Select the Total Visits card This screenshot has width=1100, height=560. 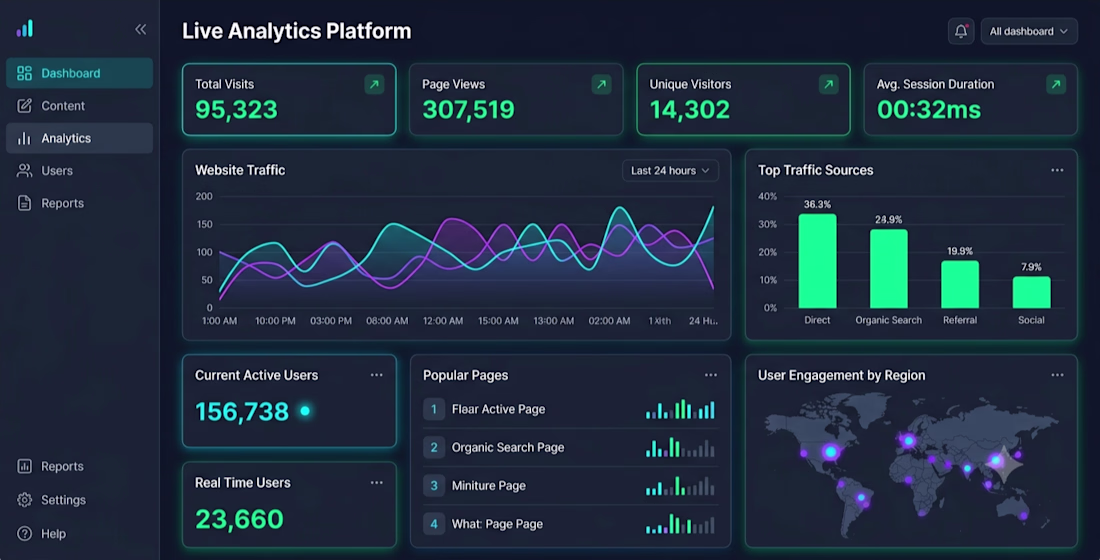(289, 100)
